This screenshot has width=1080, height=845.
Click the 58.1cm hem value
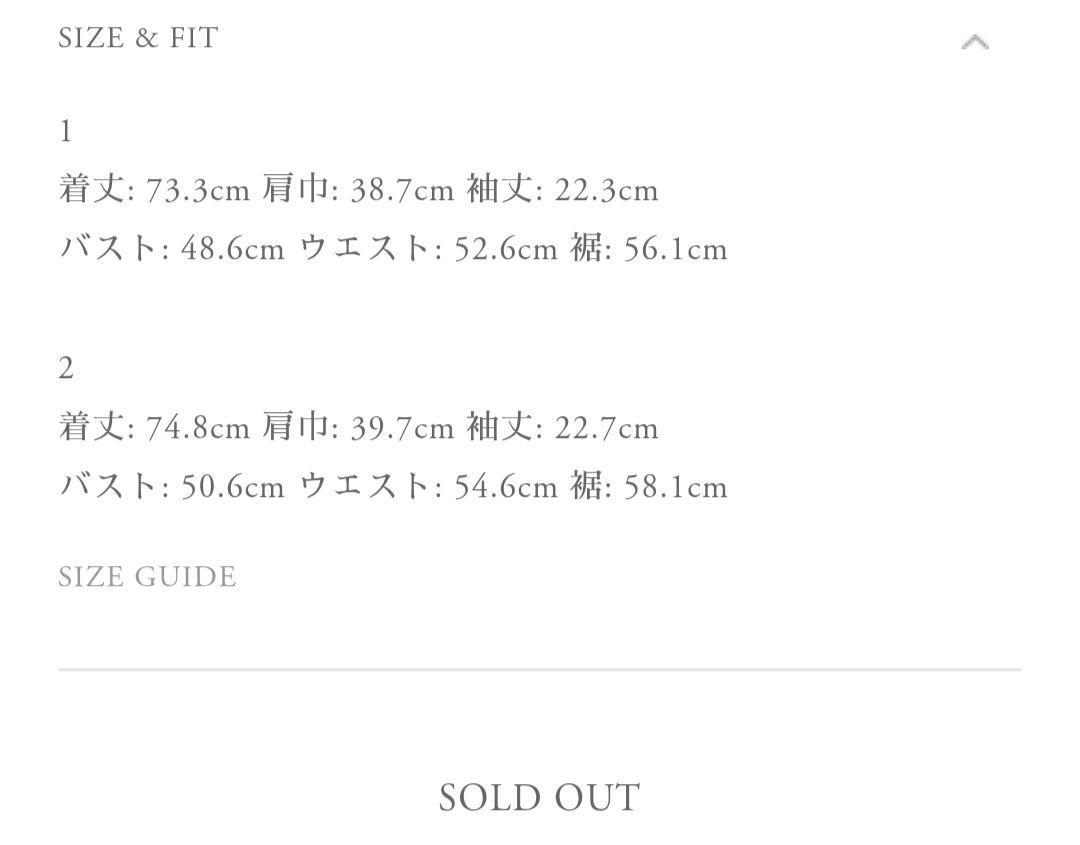[x=676, y=488]
